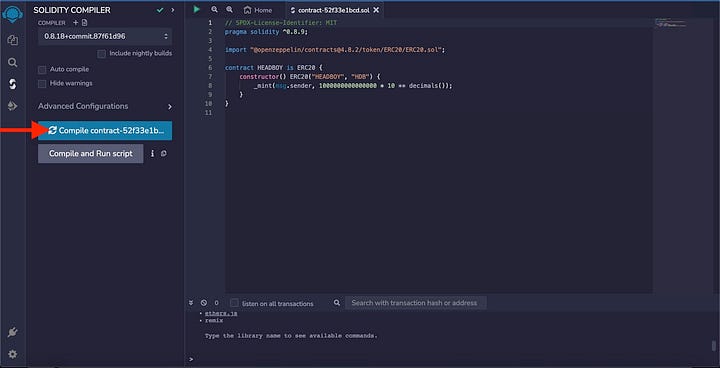720x368 pixels.
Task: Switch to the Home tab
Action: click(x=258, y=10)
